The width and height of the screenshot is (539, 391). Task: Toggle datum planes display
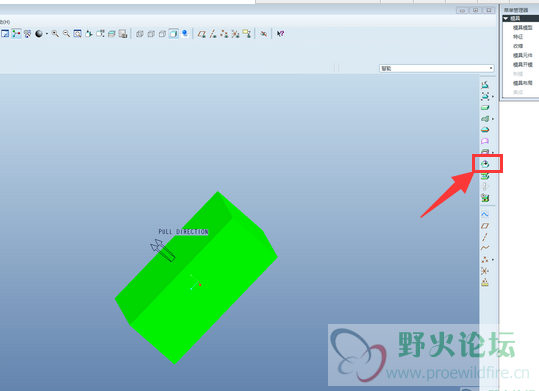tap(202, 33)
